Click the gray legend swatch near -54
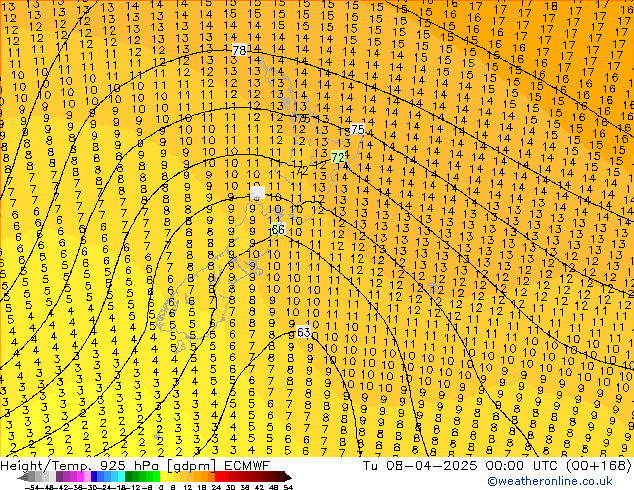Viewport: 634px width, 490px height. pos(31,476)
